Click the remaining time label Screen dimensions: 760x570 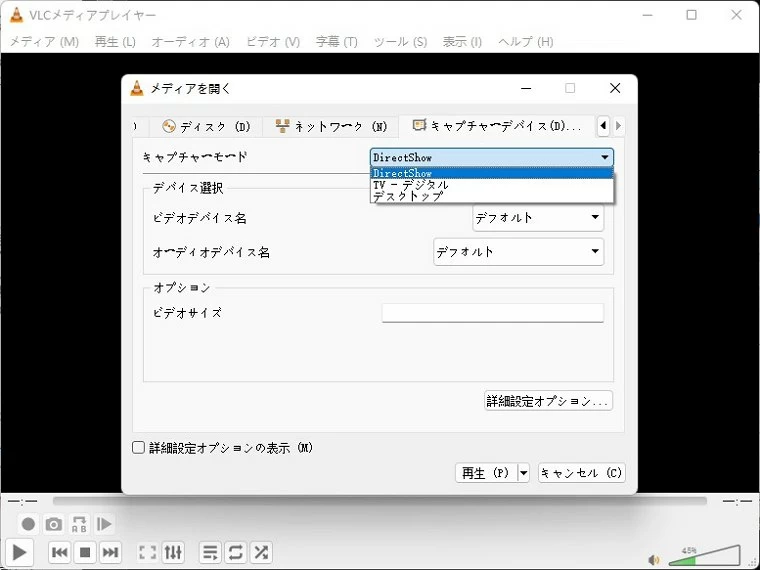737,501
